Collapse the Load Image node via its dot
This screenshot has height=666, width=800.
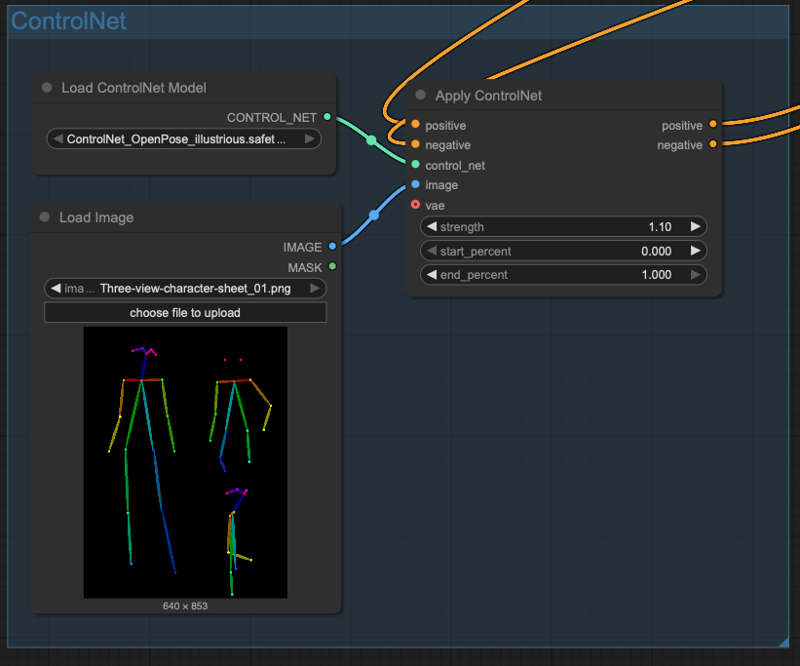click(45, 217)
